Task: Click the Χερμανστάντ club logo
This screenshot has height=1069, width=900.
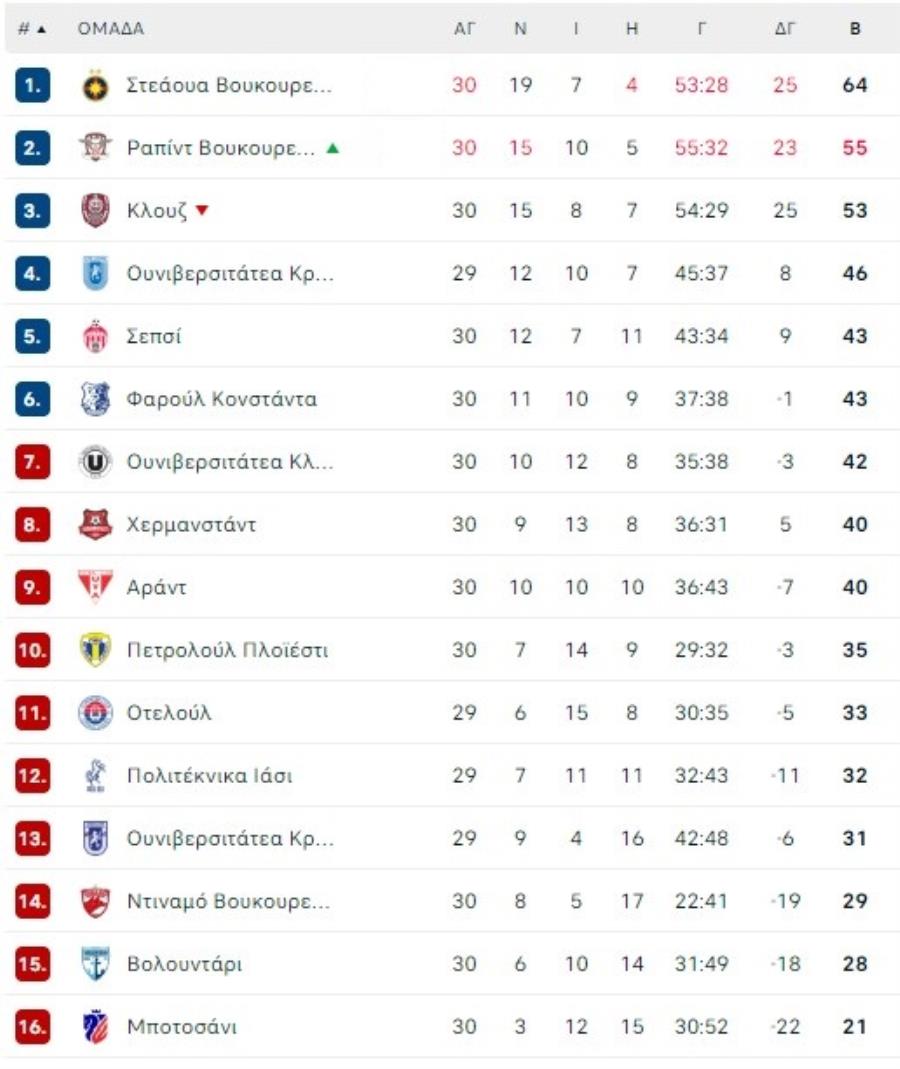Action: tap(95, 524)
